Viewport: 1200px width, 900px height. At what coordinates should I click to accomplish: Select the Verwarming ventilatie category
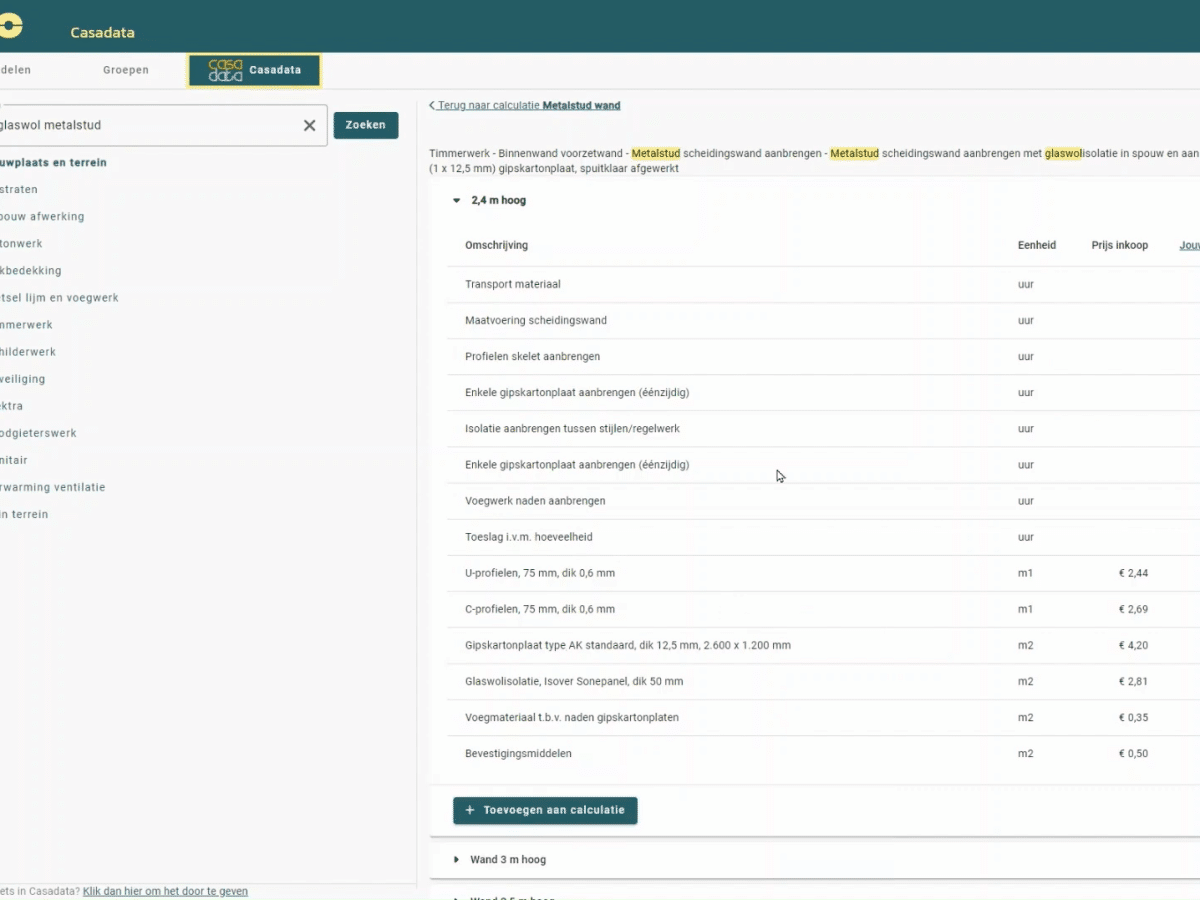click(52, 487)
